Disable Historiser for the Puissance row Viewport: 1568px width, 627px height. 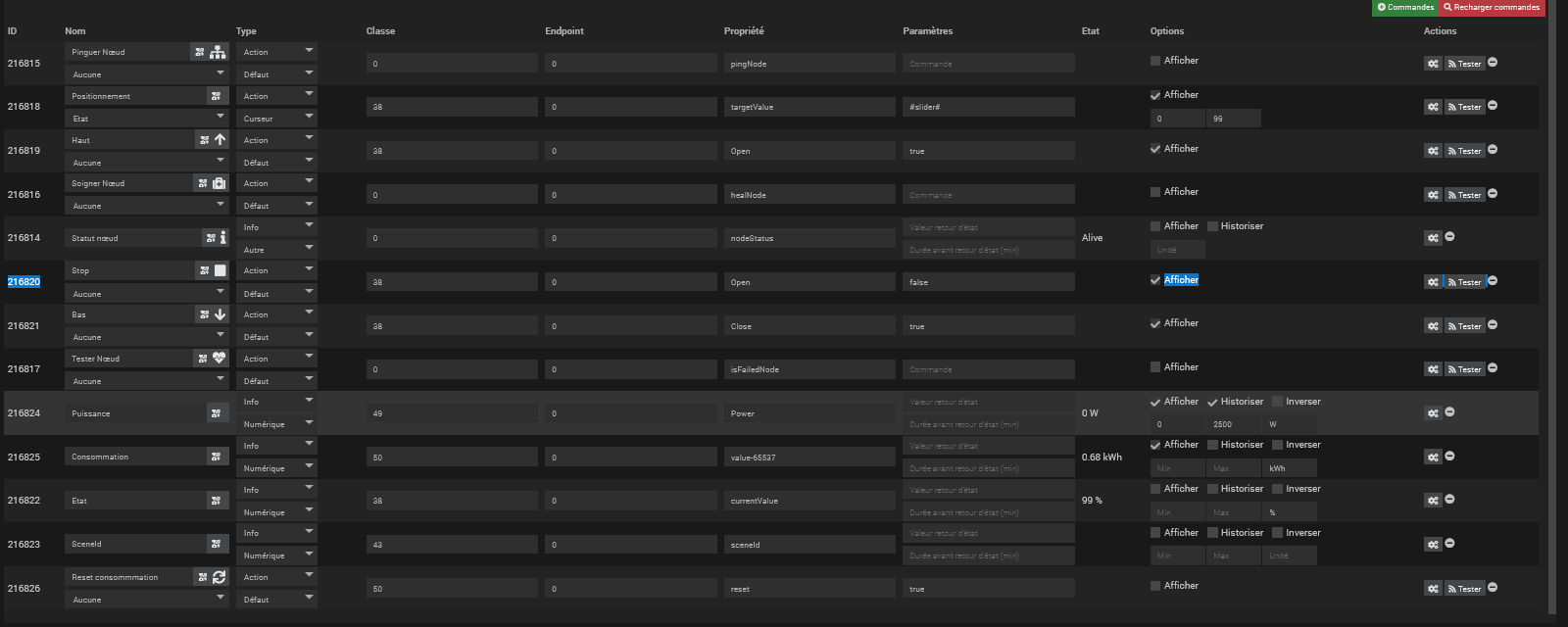(1212, 402)
